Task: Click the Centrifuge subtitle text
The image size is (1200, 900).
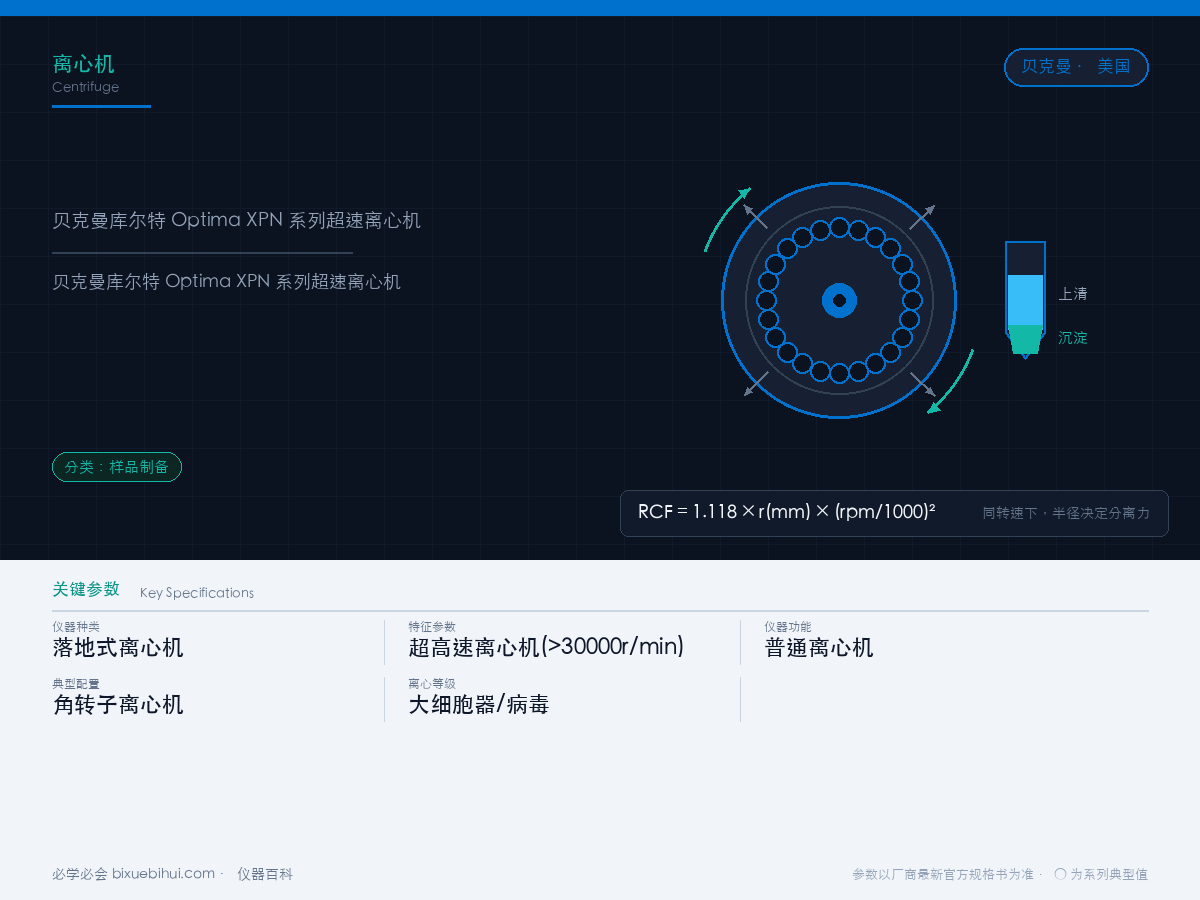Action: click(x=85, y=87)
